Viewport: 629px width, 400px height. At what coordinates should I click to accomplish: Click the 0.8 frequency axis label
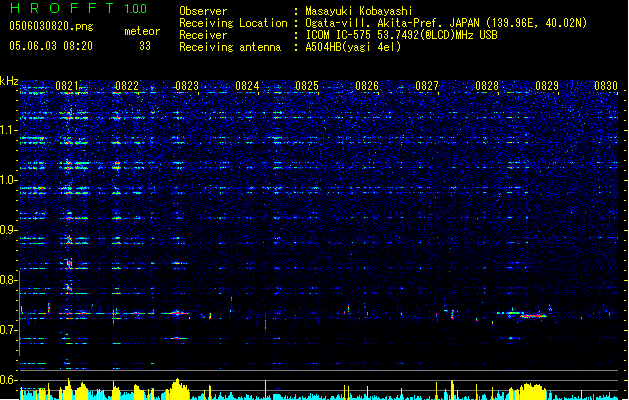[9, 280]
